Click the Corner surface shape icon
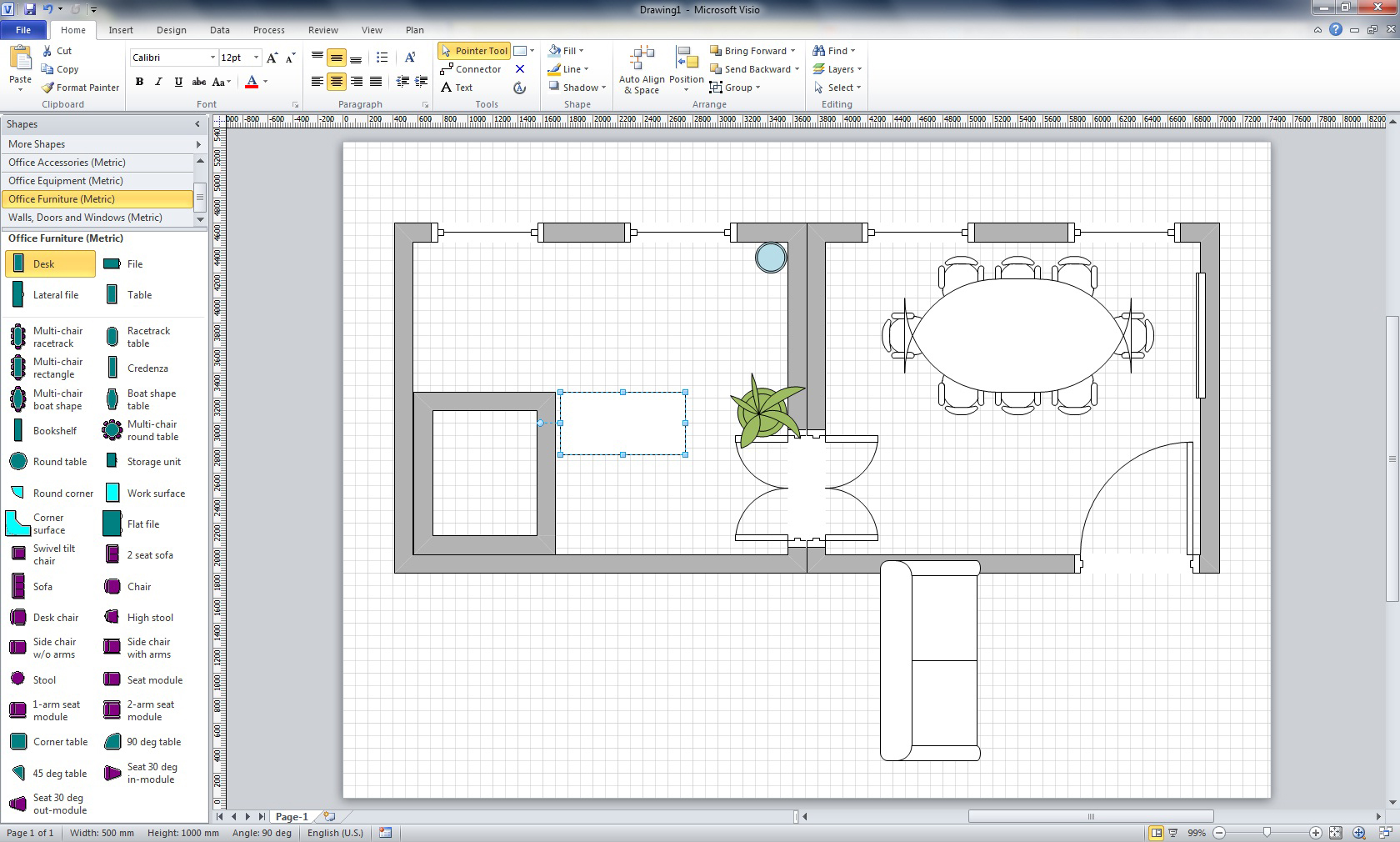This screenshot has height=842, width=1400. click(17, 524)
